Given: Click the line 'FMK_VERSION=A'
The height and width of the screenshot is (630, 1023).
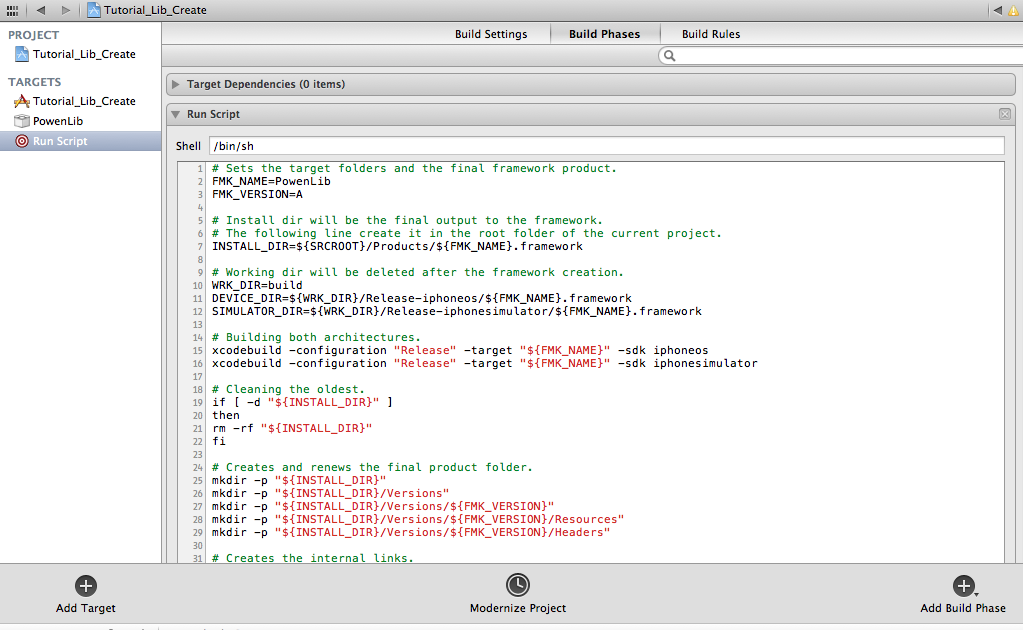Looking at the screenshot, I should click(x=257, y=194).
